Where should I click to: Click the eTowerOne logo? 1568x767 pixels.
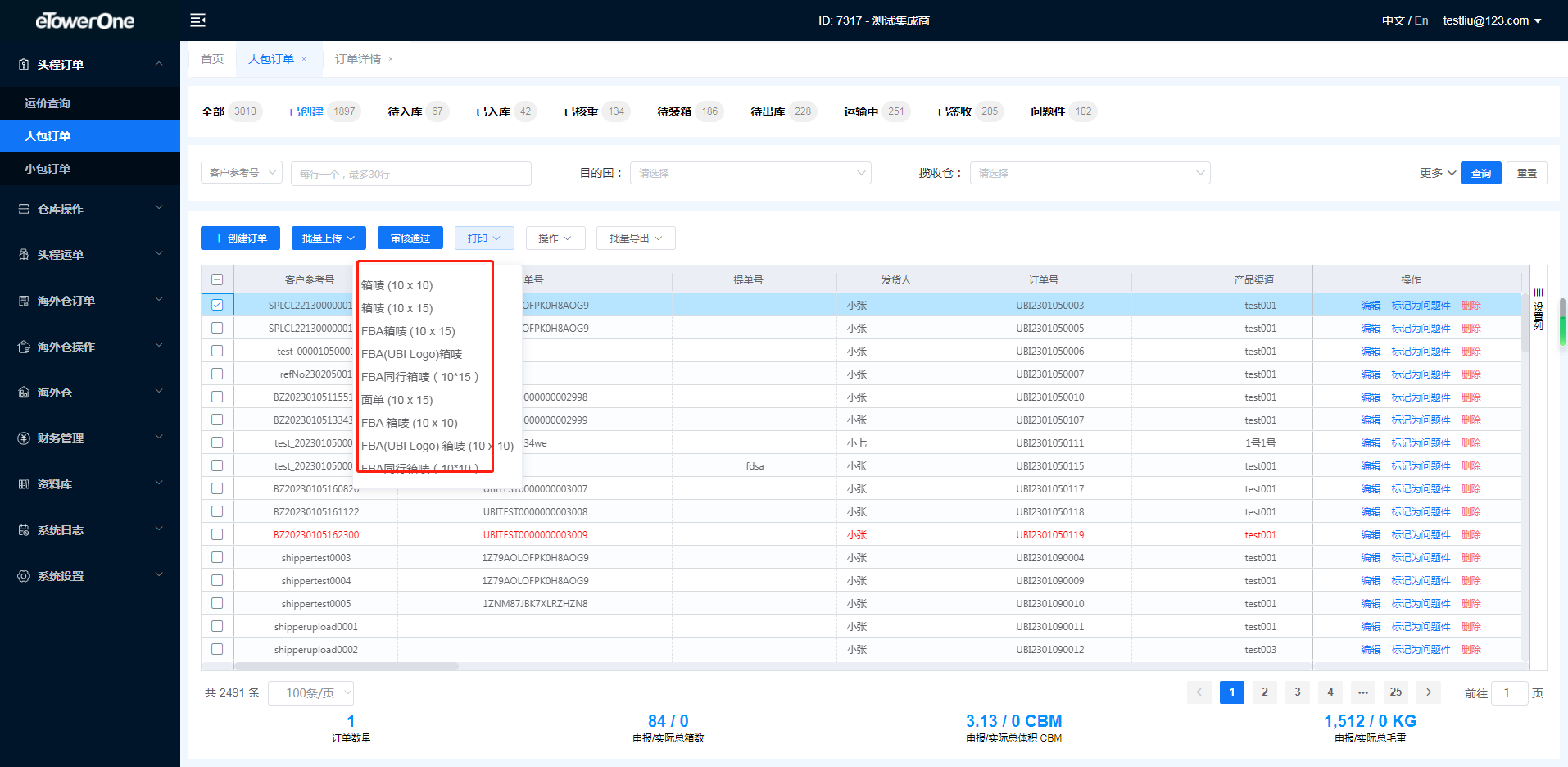coord(85,20)
